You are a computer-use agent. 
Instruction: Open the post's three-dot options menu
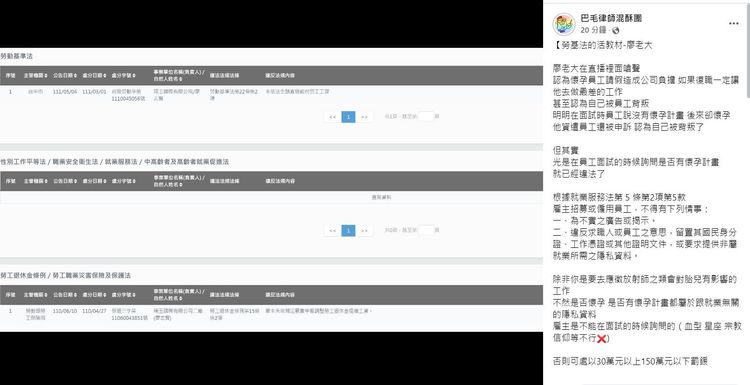[734, 23]
